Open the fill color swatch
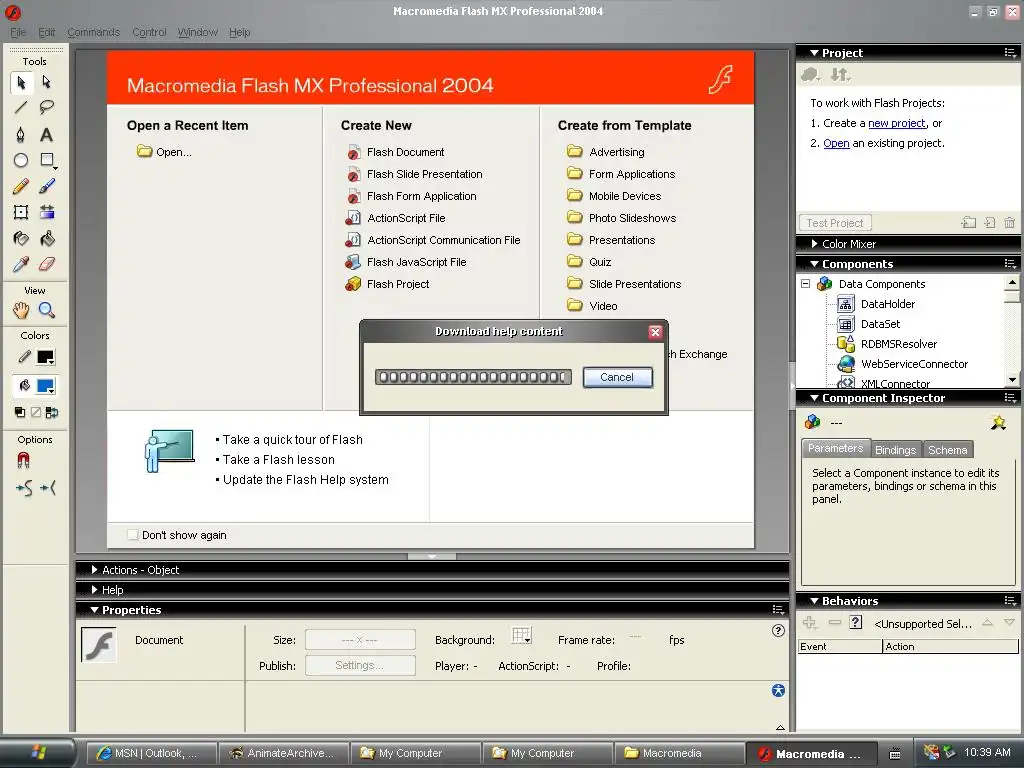The width and height of the screenshot is (1024, 768). point(45,386)
